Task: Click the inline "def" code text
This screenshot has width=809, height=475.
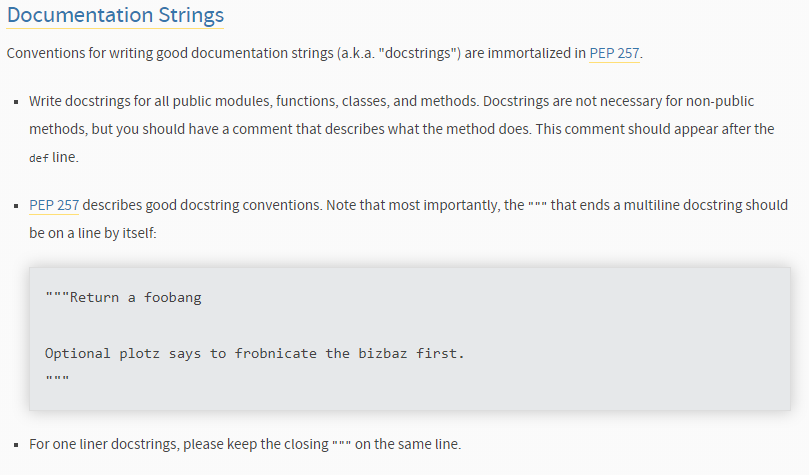Action: [38, 158]
